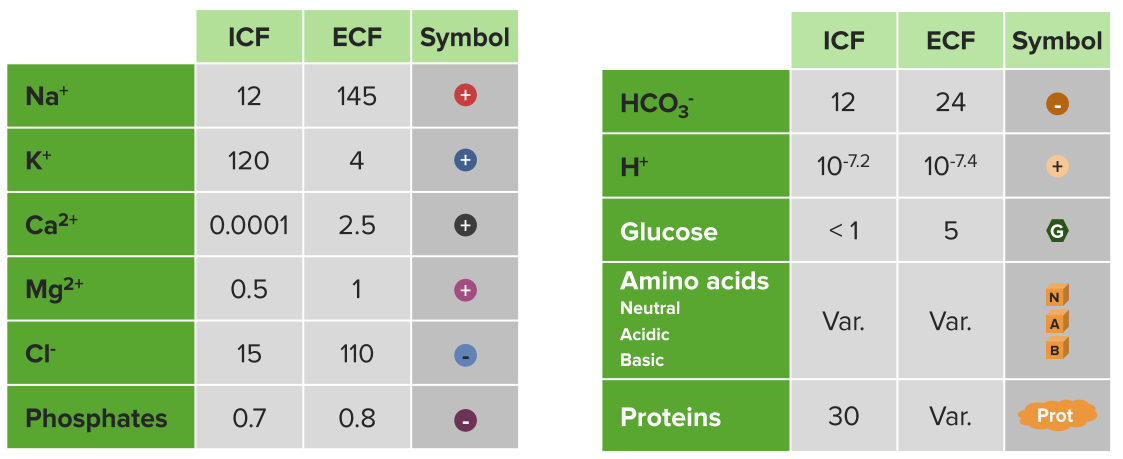This screenshot has width=1123, height=459.
Task: Click the Ca2+ ICF value 0.0001
Action: [249, 226]
